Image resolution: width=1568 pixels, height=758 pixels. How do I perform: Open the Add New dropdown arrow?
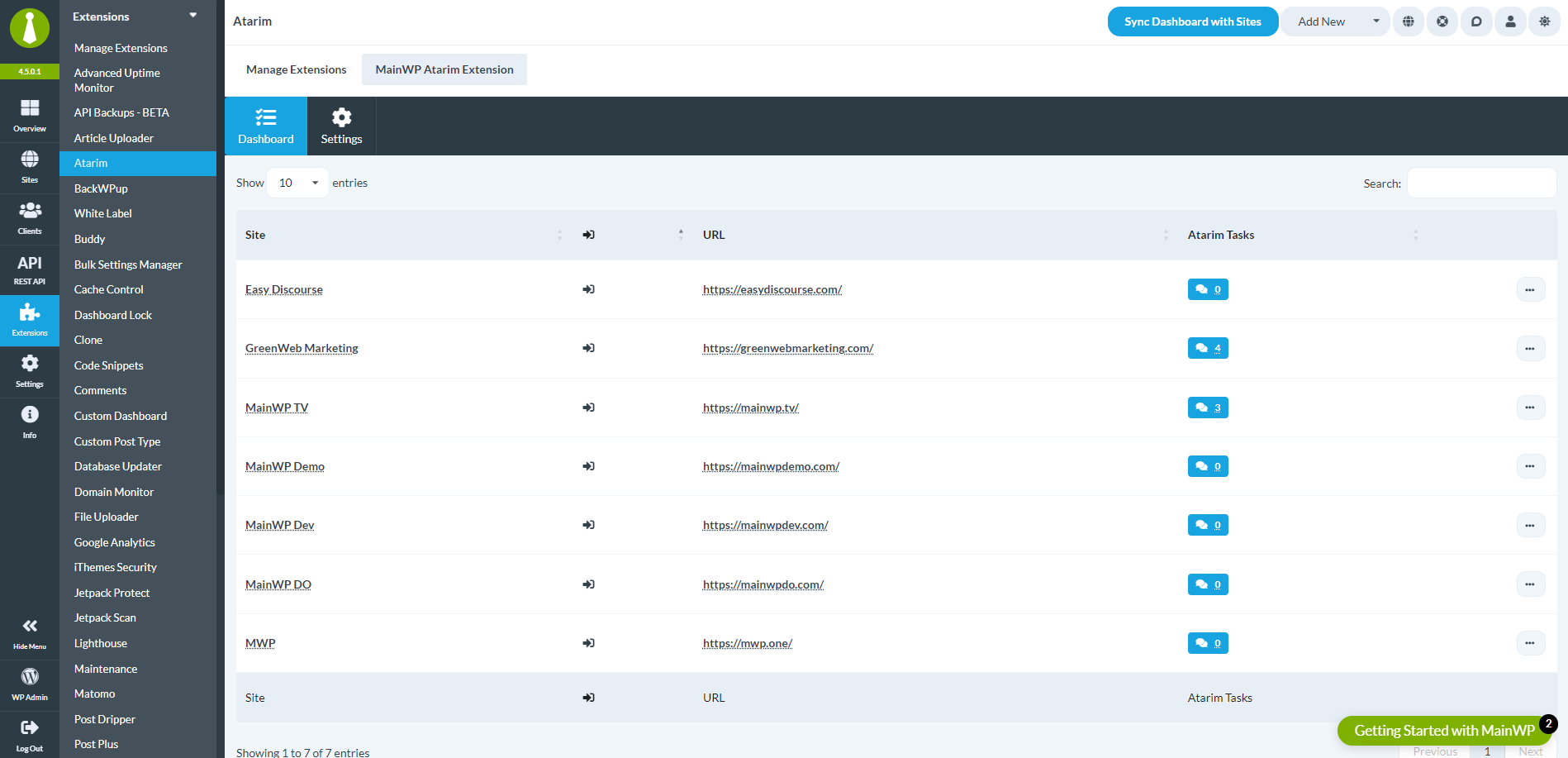(x=1376, y=21)
